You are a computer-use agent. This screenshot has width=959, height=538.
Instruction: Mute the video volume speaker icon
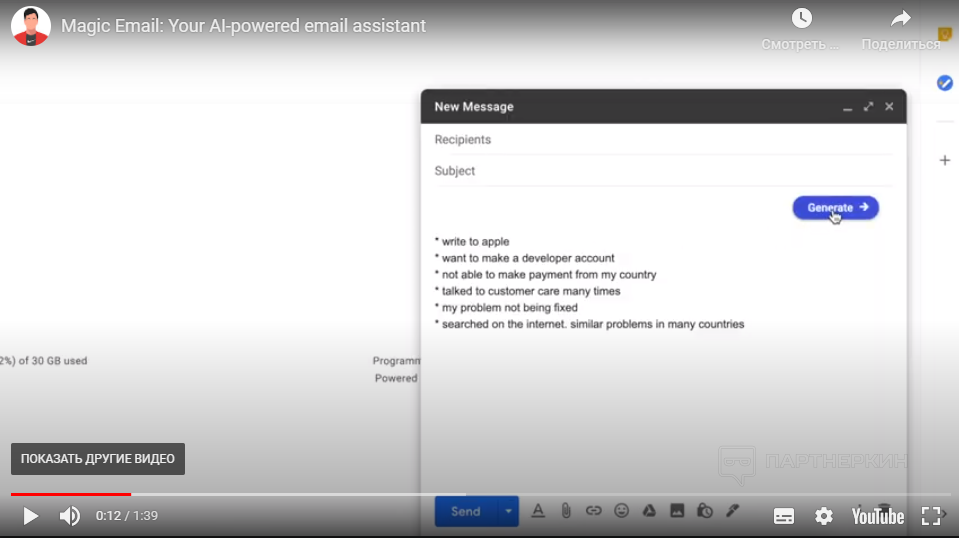point(70,516)
